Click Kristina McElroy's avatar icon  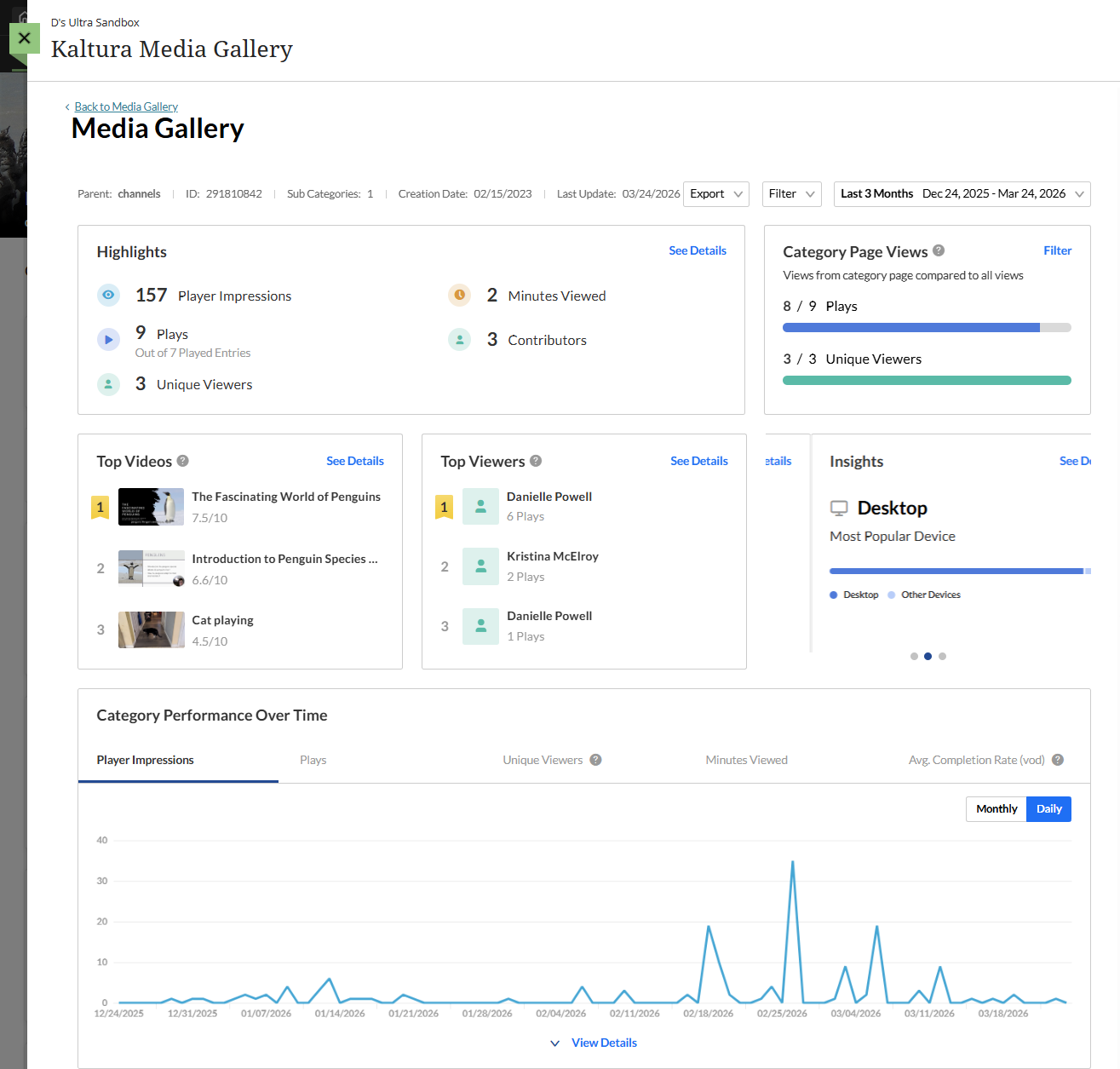480,566
